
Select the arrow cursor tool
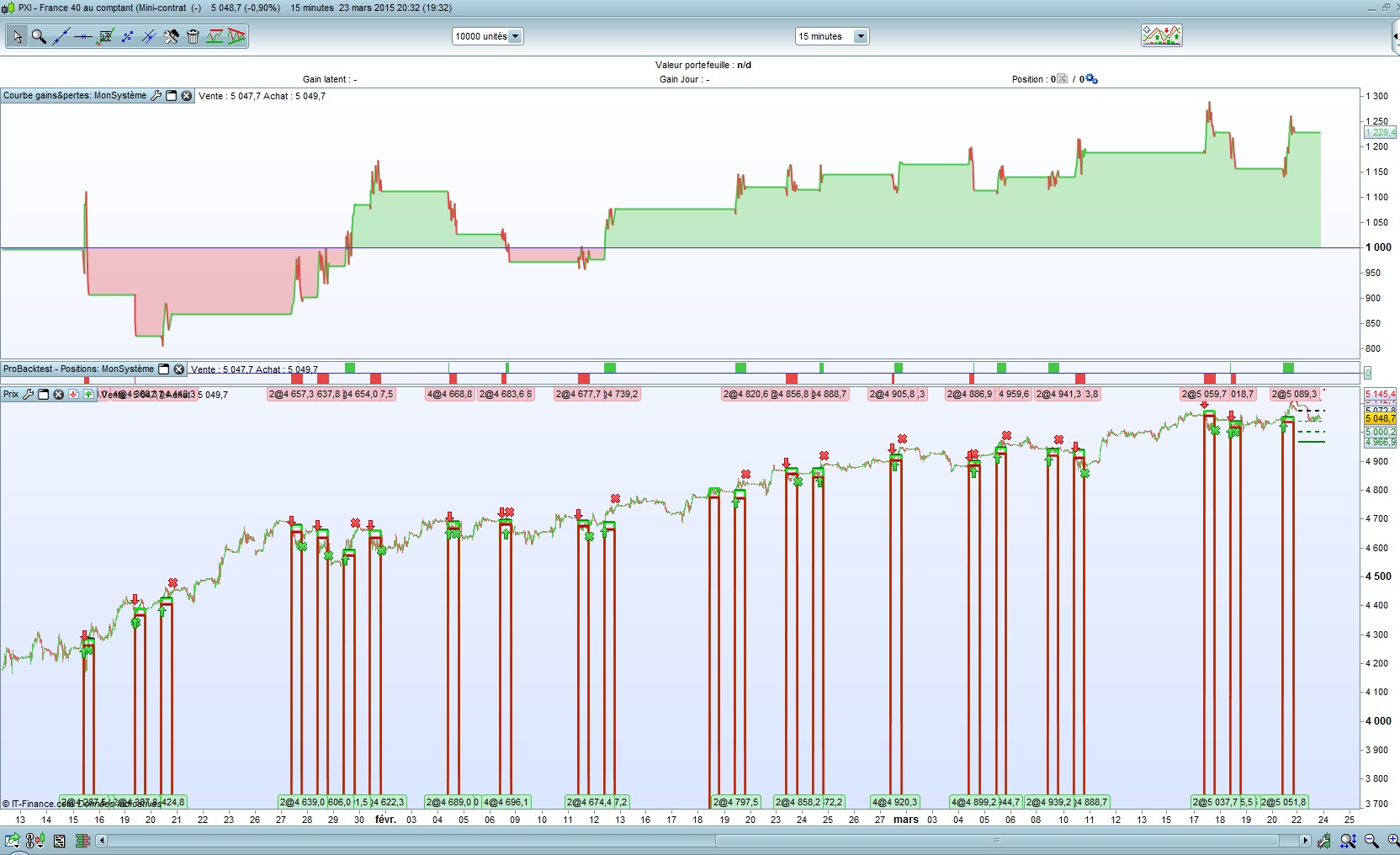(x=17, y=36)
